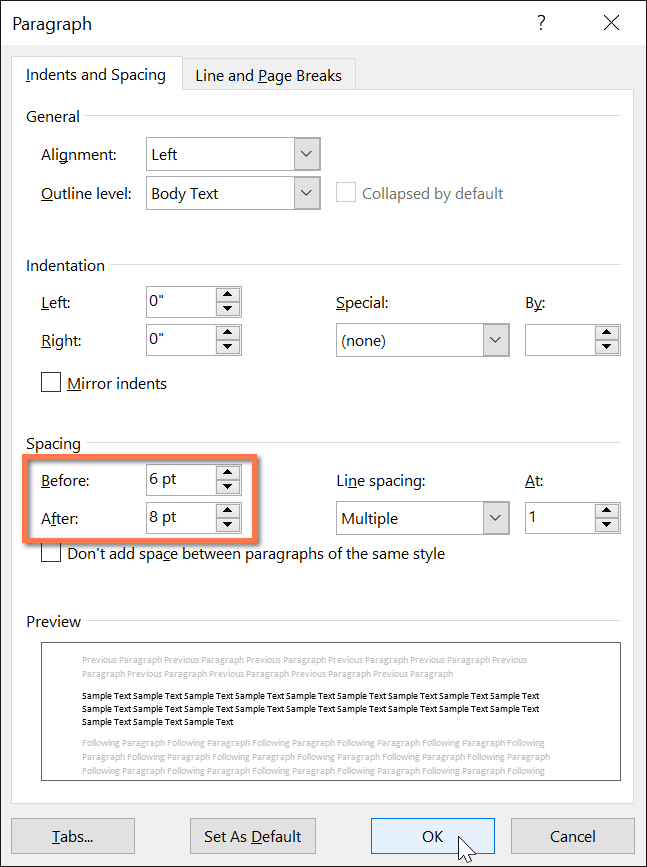
Task: Click the After spacing input field
Action: [x=180, y=518]
